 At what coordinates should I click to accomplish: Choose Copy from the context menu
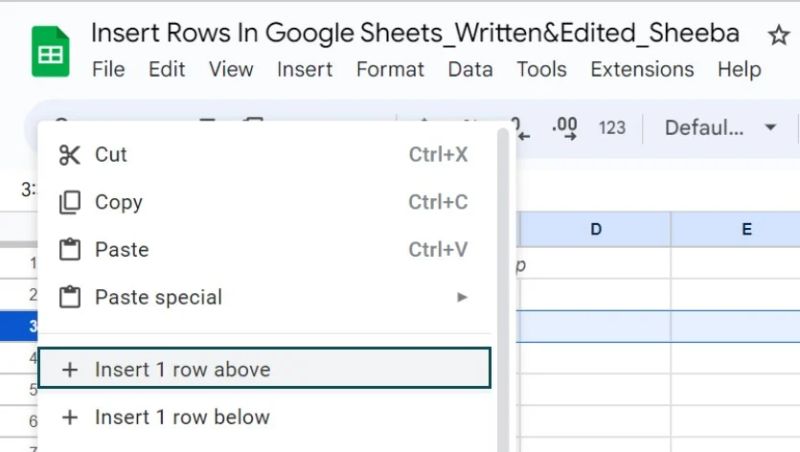(264, 203)
